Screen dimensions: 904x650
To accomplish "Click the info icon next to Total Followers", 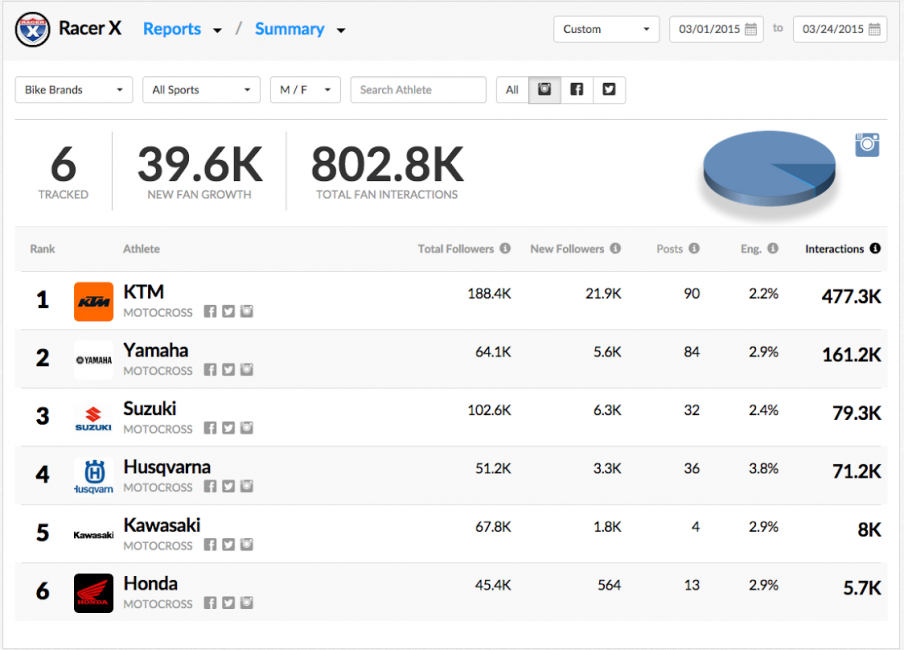I will click(505, 249).
